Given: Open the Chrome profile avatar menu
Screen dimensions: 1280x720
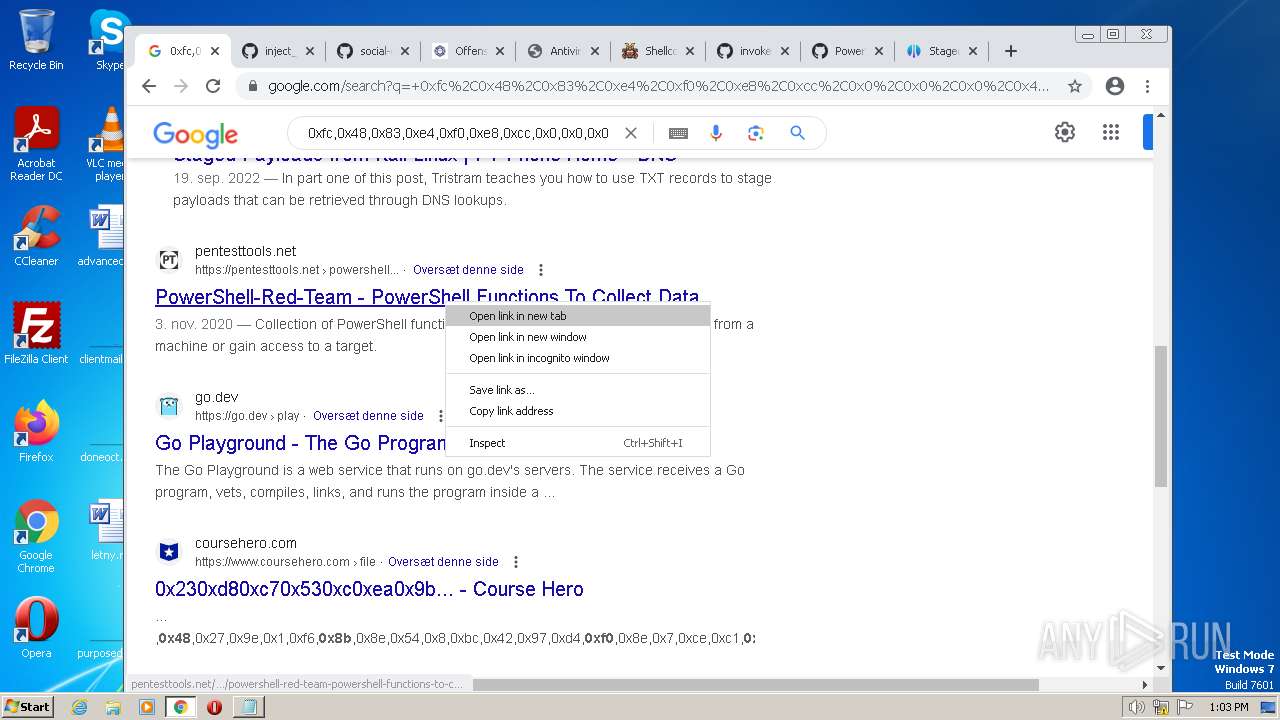Looking at the screenshot, I should (1115, 86).
